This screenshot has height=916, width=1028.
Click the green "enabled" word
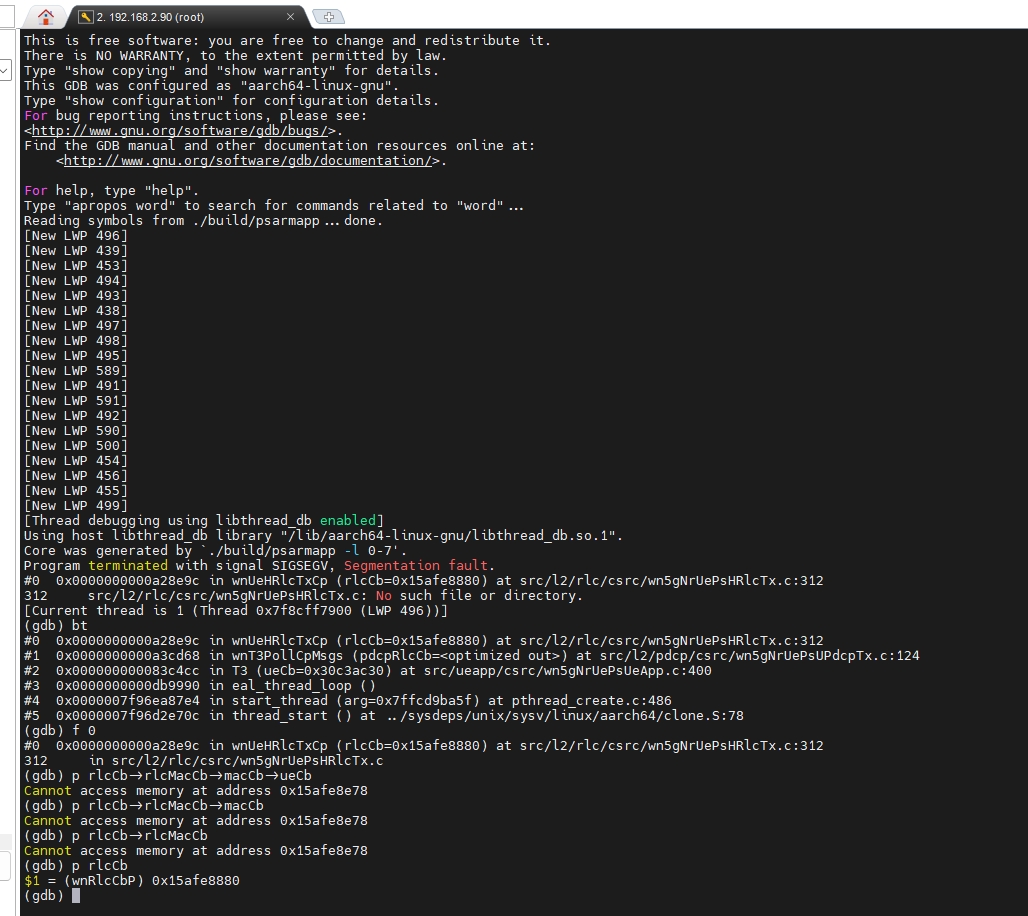pyautogui.click(x=349, y=521)
